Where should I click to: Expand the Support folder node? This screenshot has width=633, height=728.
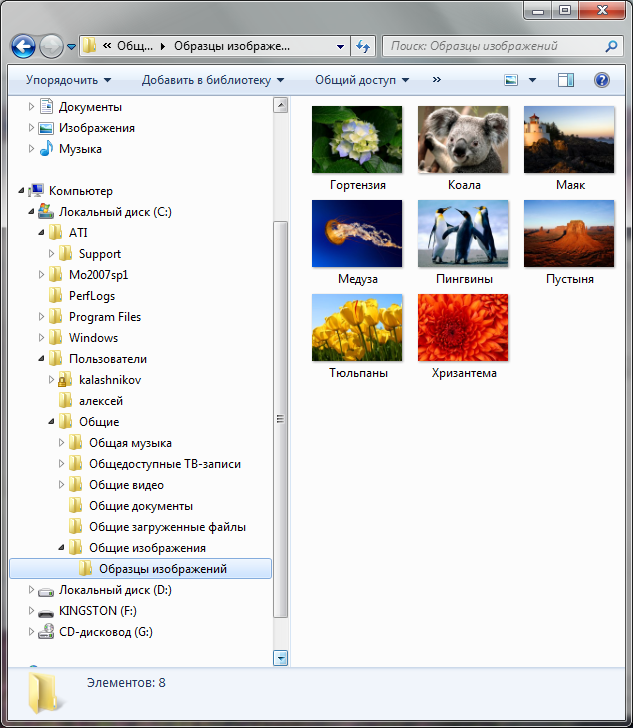click(51, 254)
